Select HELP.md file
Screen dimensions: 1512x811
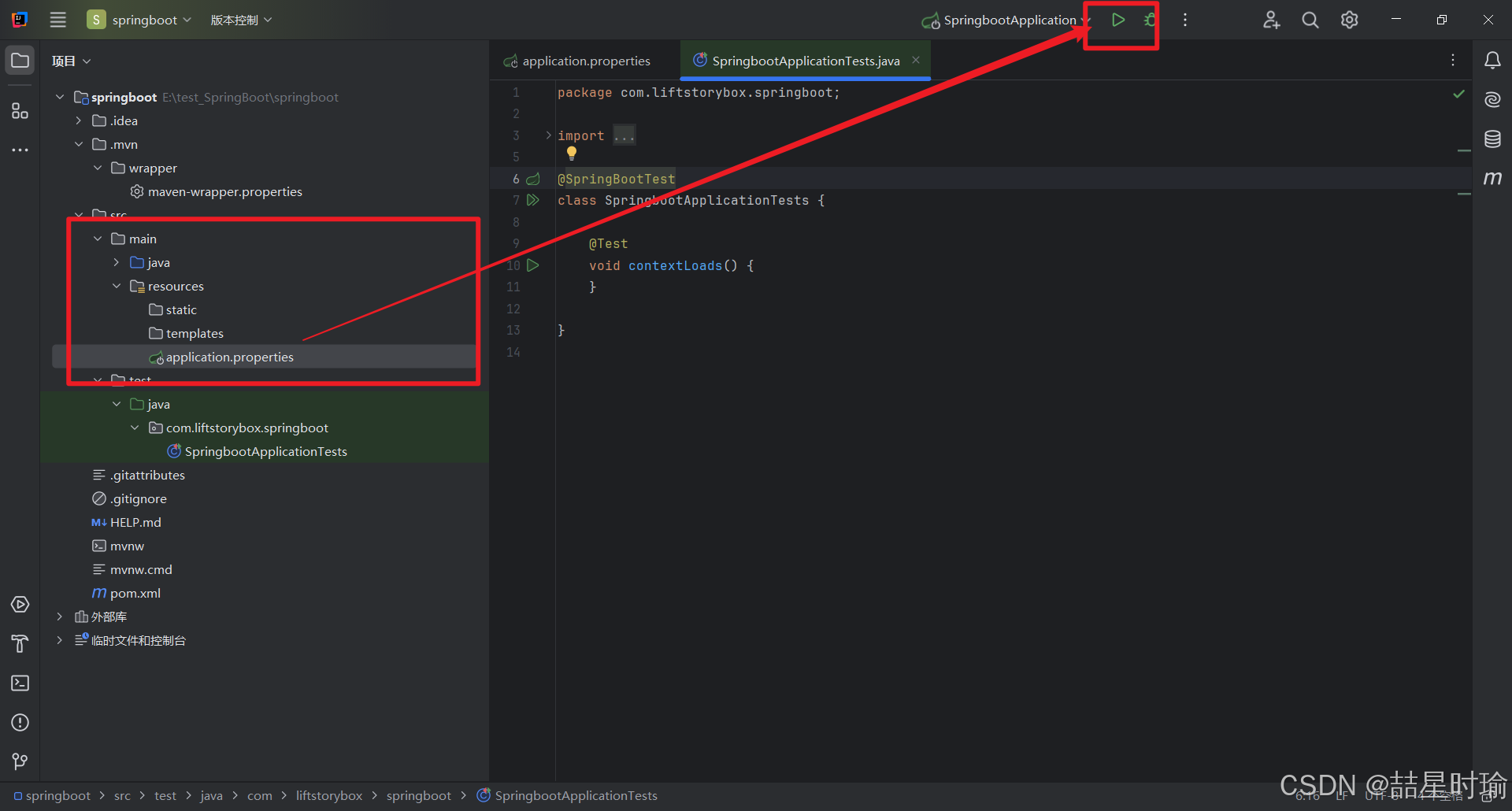[x=135, y=522]
